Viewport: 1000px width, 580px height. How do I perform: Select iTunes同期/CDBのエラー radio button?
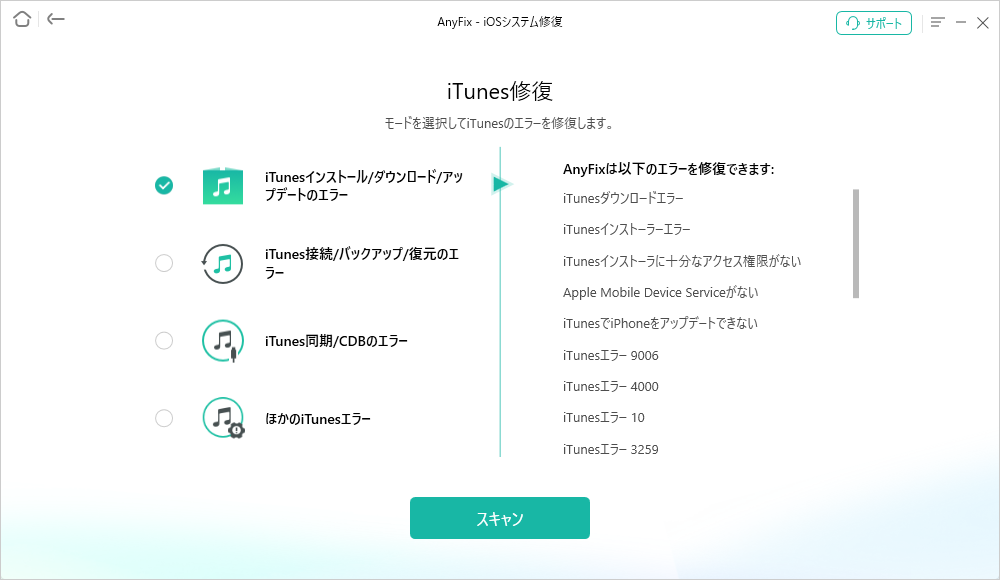click(x=164, y=341)
